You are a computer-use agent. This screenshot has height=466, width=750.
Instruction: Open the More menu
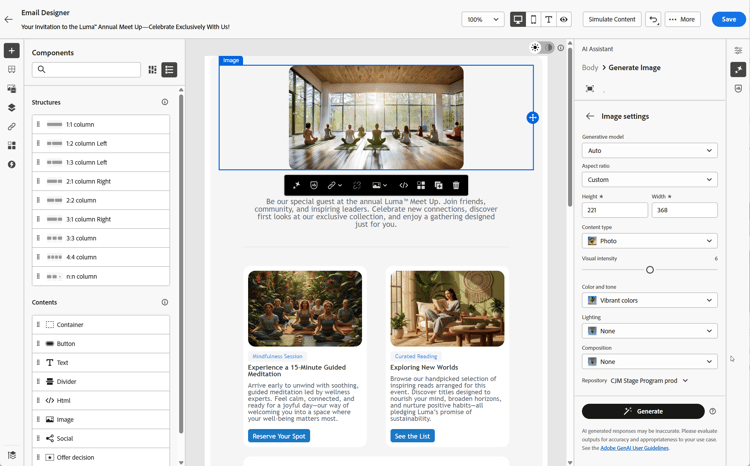click(682, 19)
